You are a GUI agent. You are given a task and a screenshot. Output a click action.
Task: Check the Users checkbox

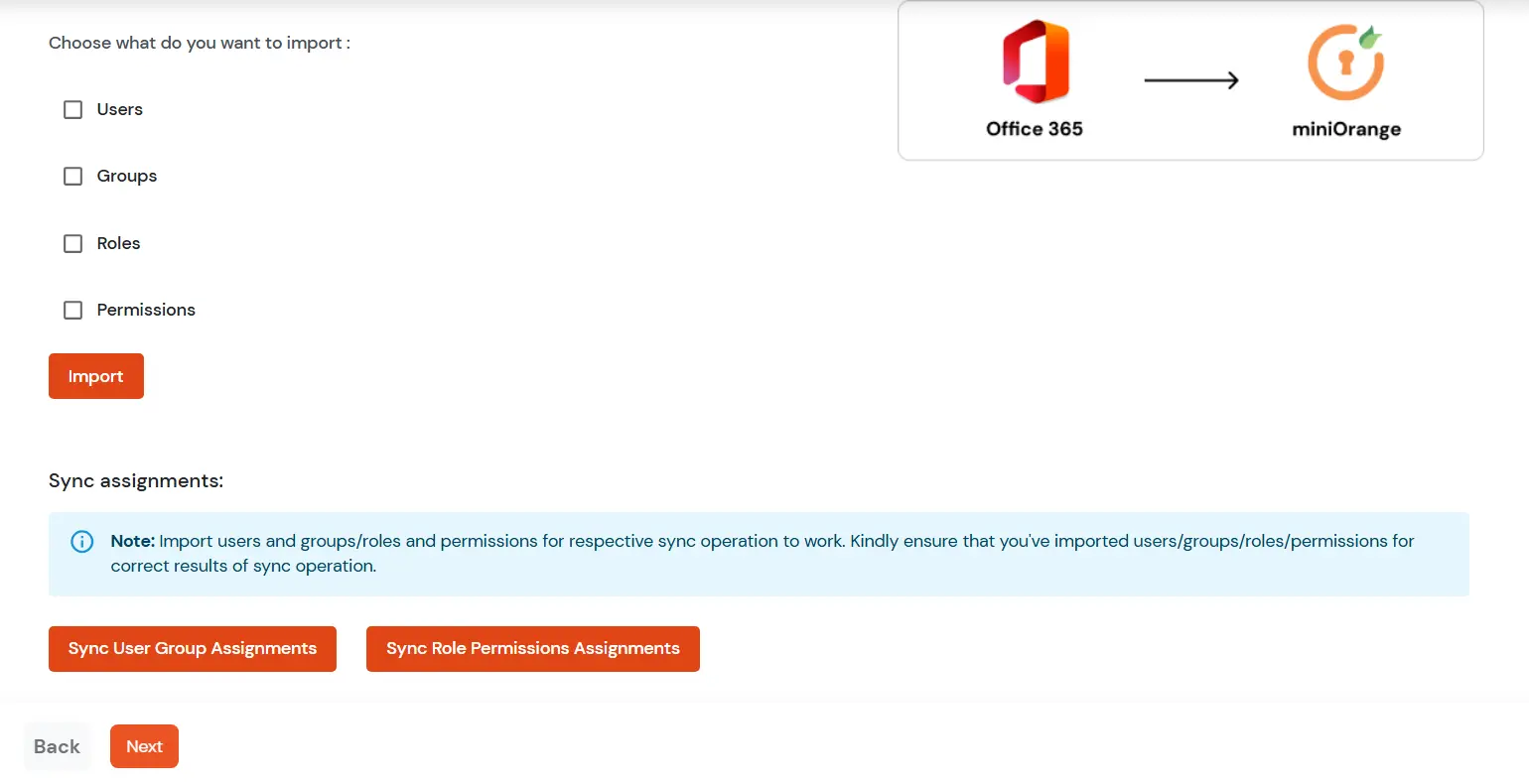[x=73, y=109]
